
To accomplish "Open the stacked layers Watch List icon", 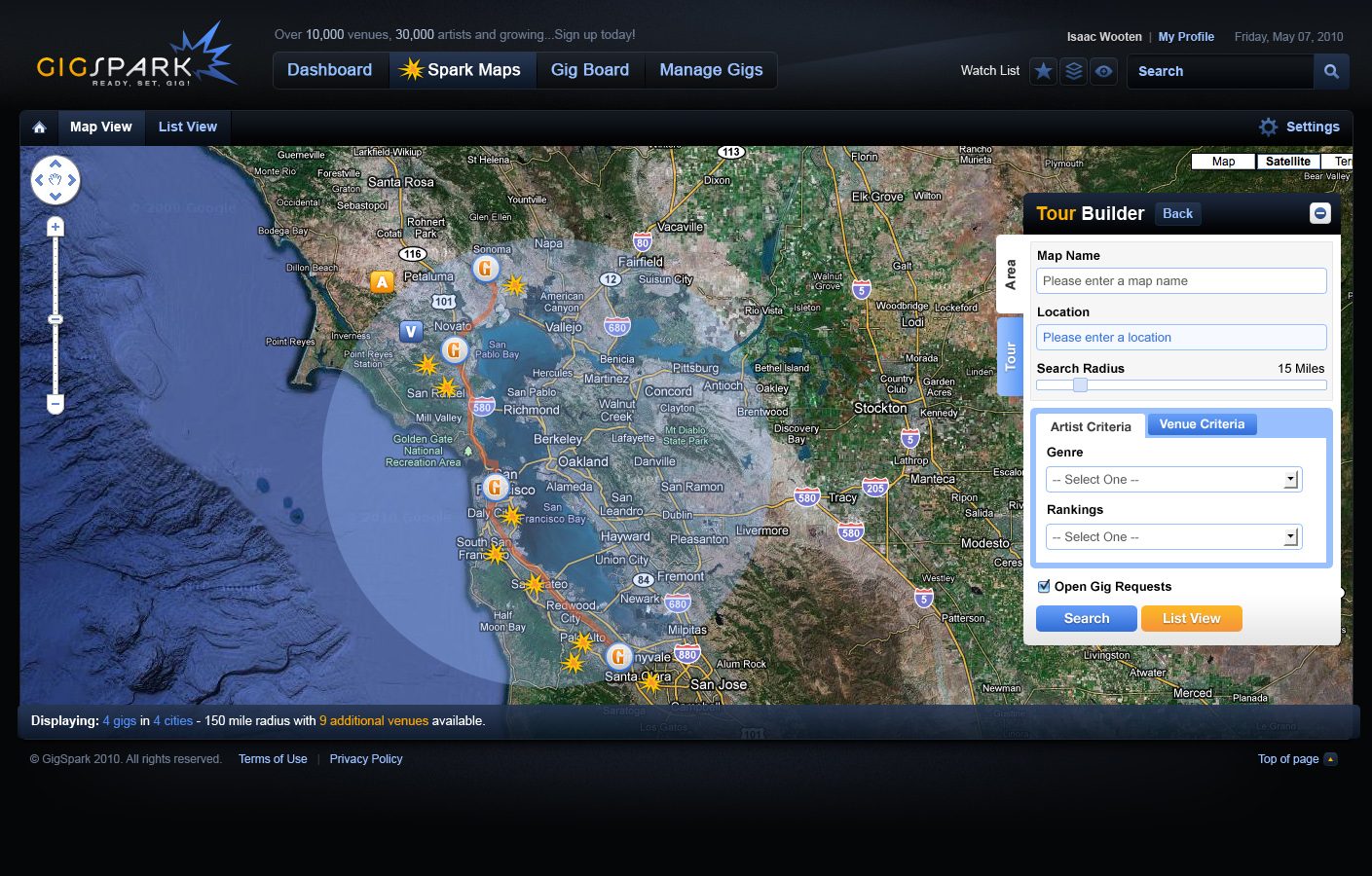I will point(1073,71).
